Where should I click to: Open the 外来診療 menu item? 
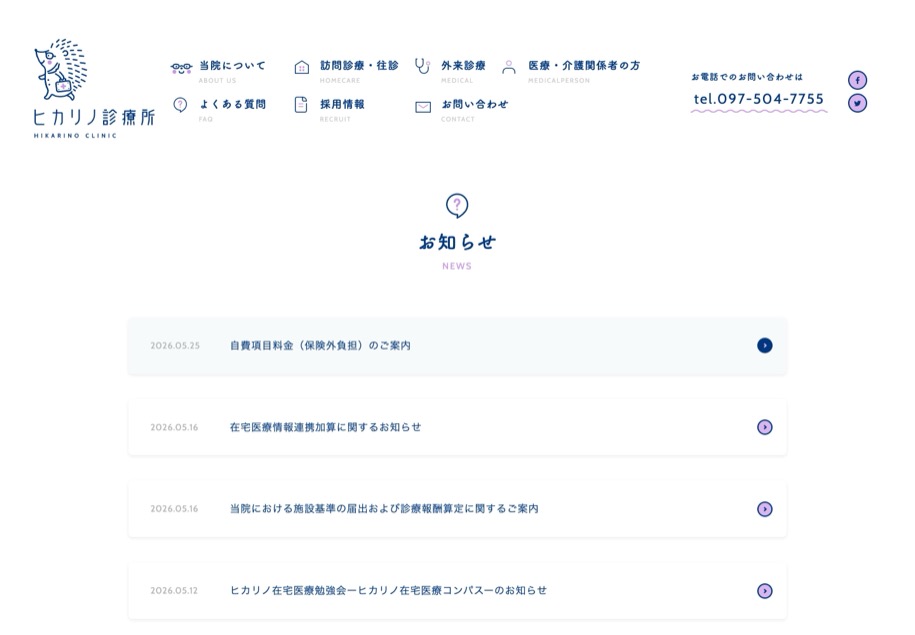463,65
